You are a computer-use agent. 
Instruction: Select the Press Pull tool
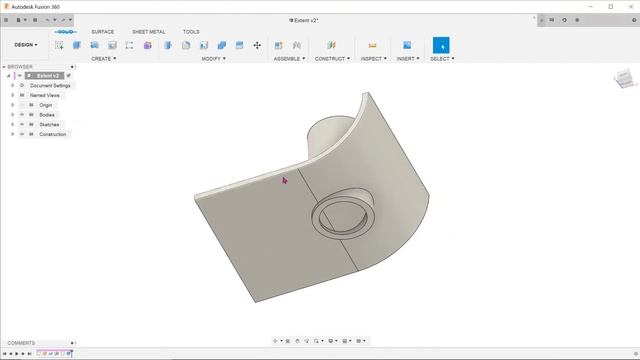click(x=168, y=45)
